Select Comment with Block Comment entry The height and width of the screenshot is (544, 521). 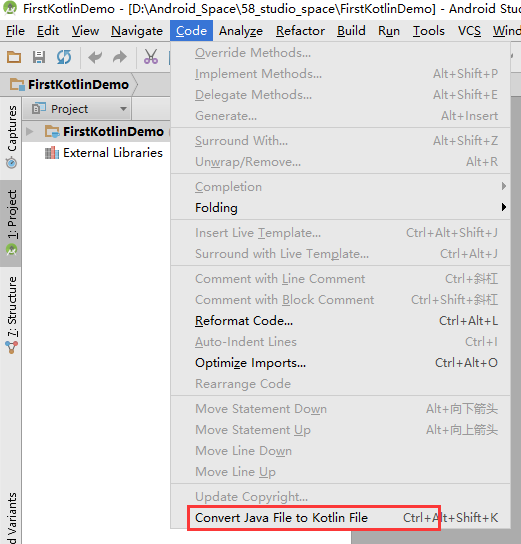(341, 300)
